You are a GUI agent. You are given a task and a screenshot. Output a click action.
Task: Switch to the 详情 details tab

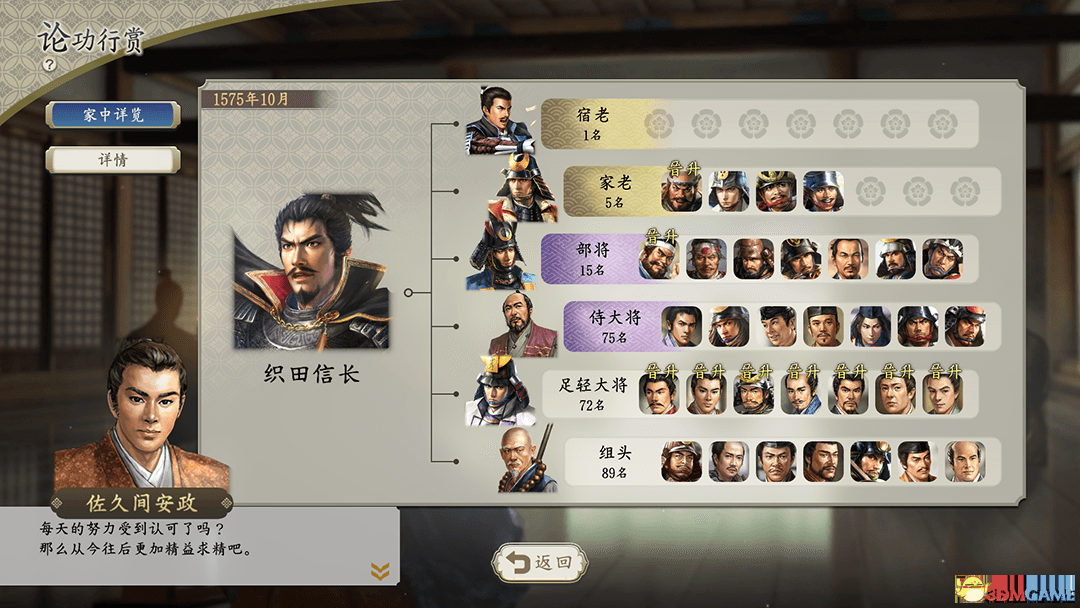(x=113, y=160)
